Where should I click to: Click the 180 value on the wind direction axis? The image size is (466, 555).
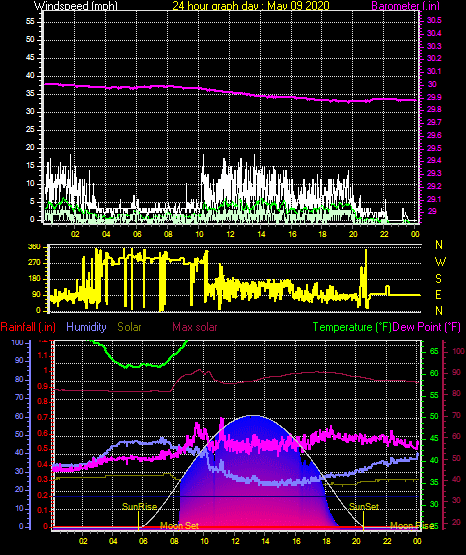click(34, 279)
